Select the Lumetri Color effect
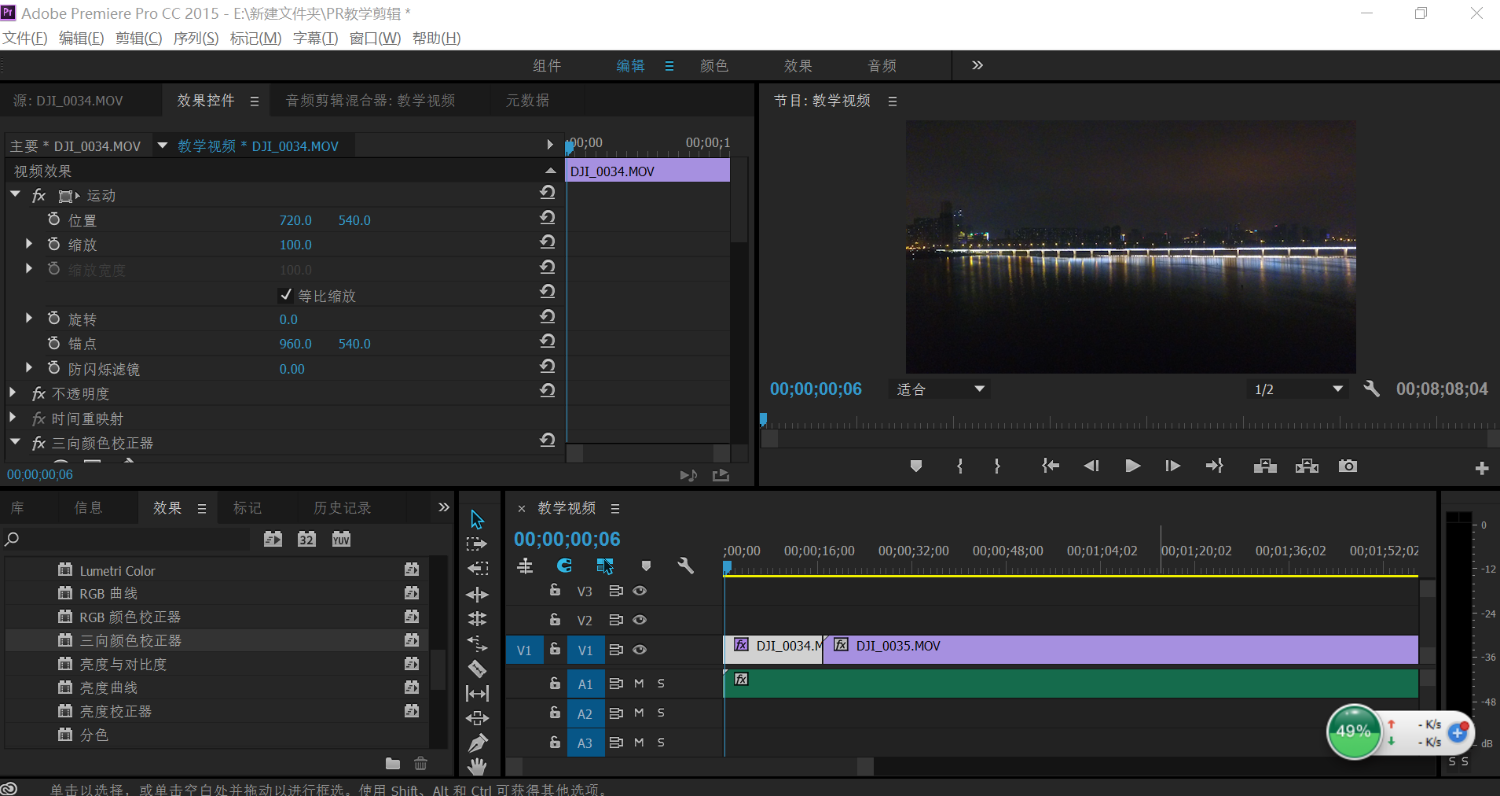This screenshot has height=796, width=1500. (118, 571)
